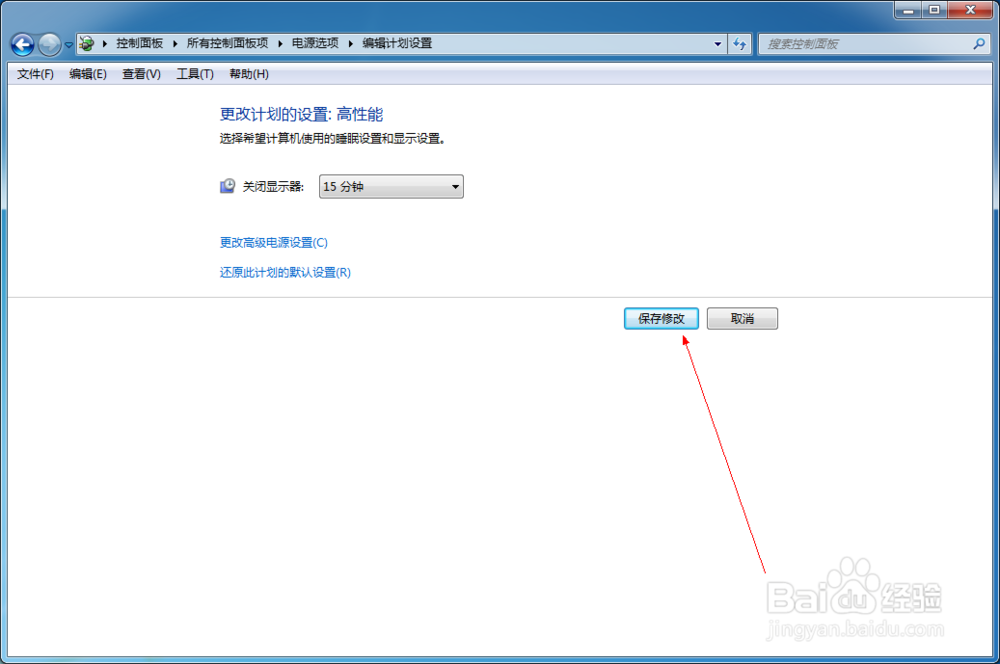
Task: Open the recent pages history arrow
Action: [x=68, y=45]
